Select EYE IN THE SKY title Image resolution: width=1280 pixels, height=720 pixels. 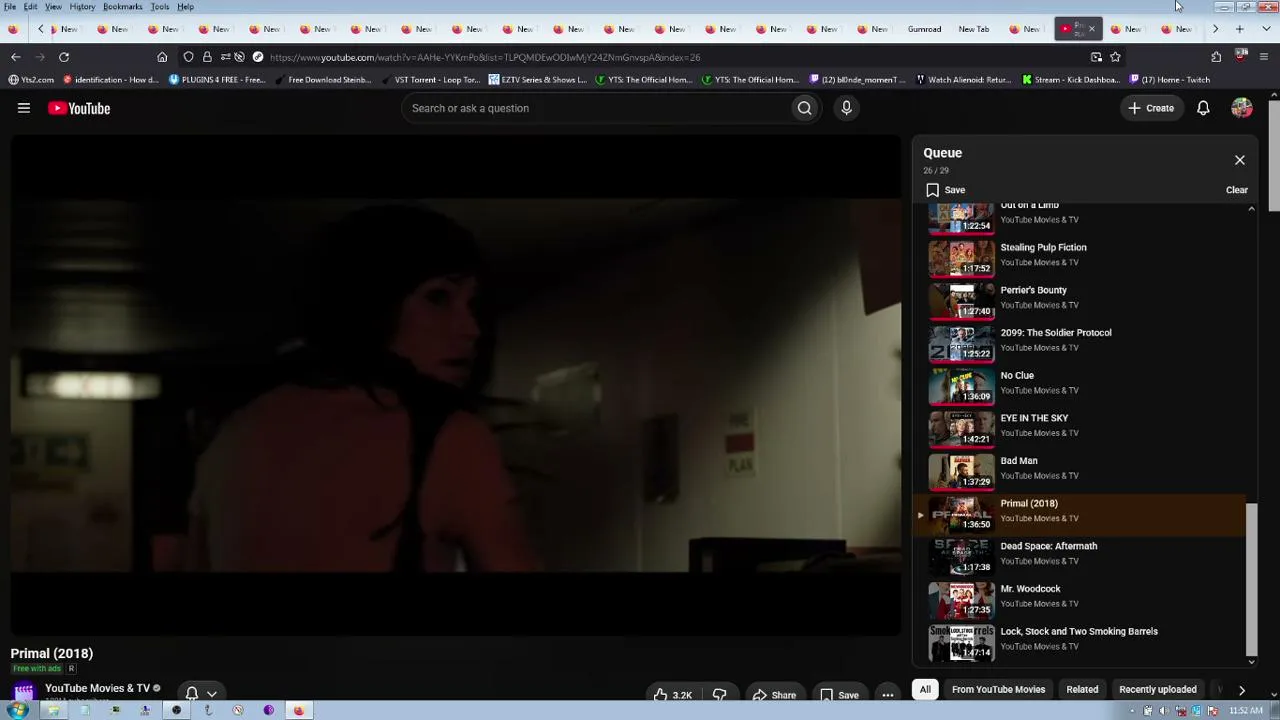[x=1034, y=418]
